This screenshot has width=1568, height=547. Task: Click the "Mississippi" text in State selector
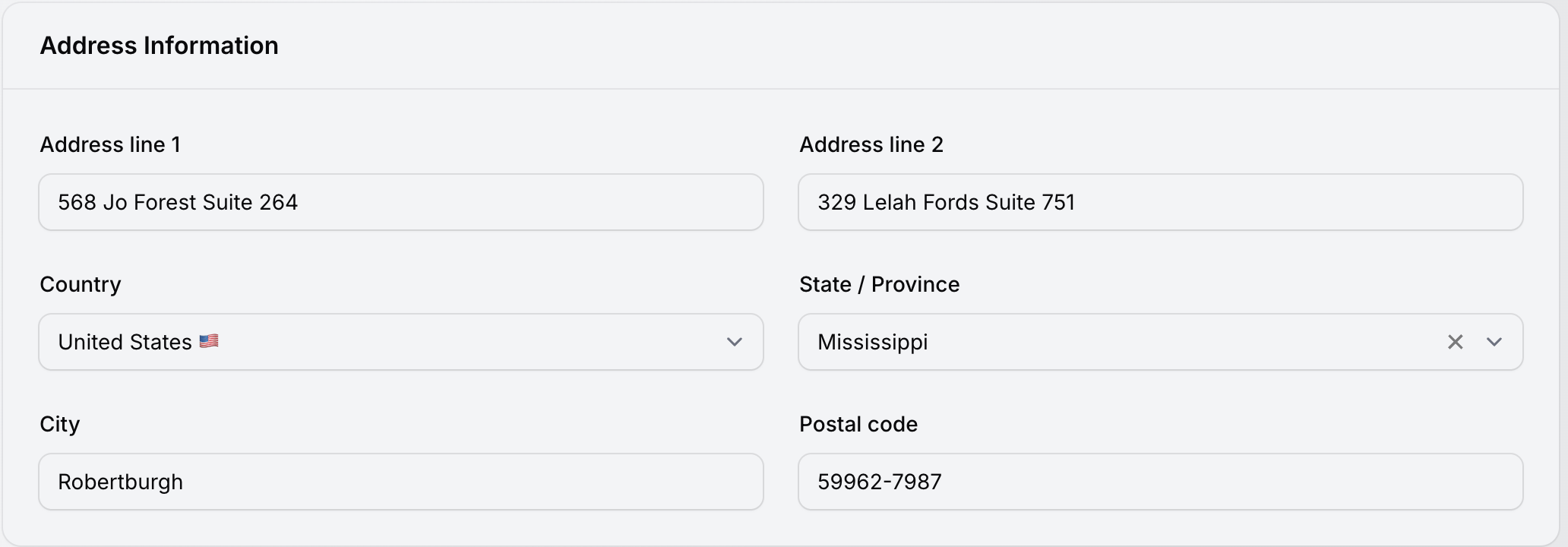pyautogui.click(x=872, y=342)
